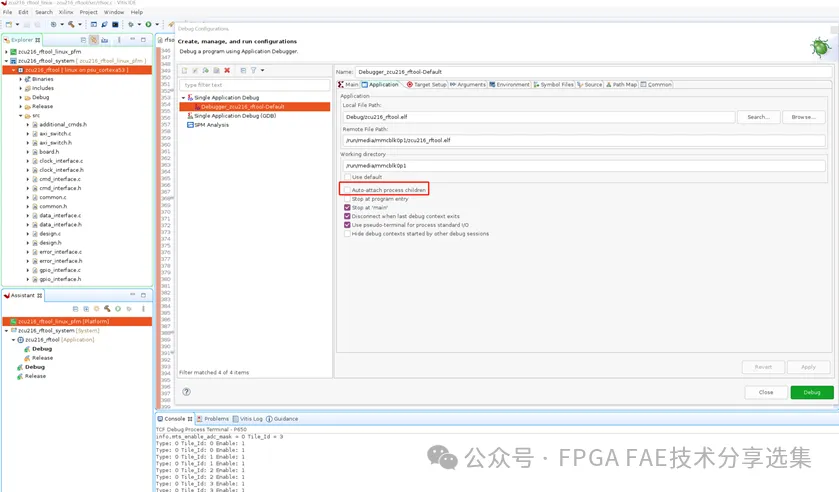Image resolution: width=839 pixels, height=492 pixels.
Task: Switch to the Arguments tab
Action: [468, 85]
